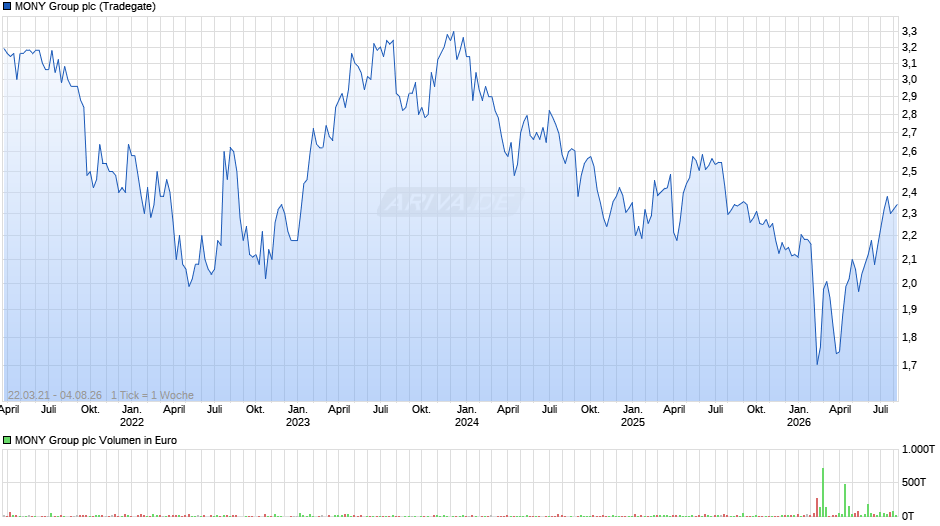Click the green volume legend square

click(x=7, y=440)
